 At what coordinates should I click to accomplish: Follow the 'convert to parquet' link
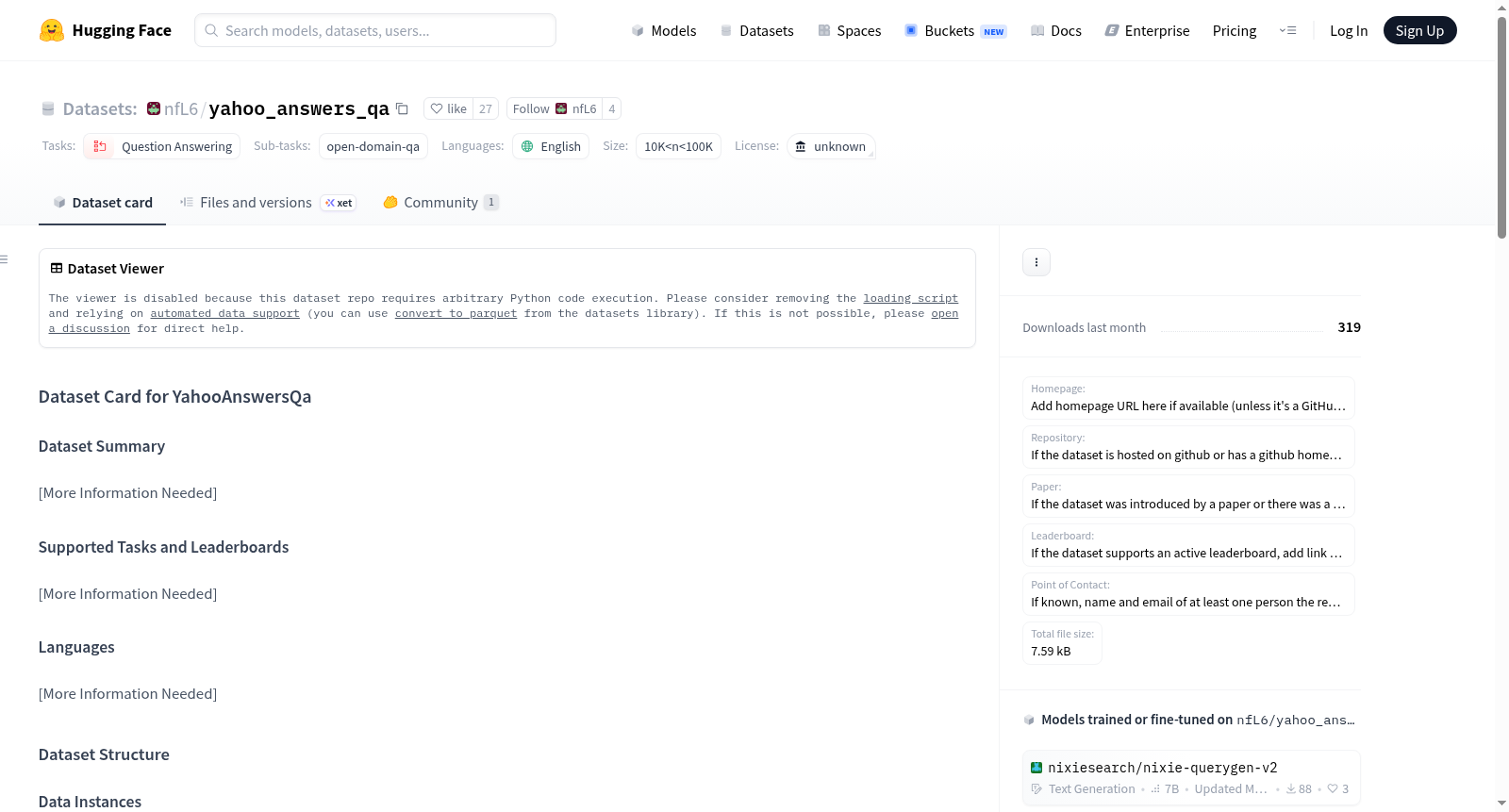pos(456,313)
